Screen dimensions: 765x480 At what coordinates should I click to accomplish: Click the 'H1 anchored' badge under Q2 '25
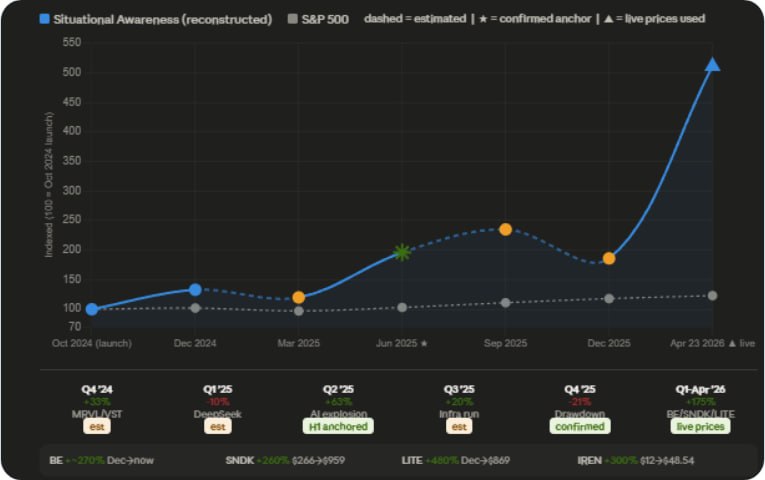338,427
